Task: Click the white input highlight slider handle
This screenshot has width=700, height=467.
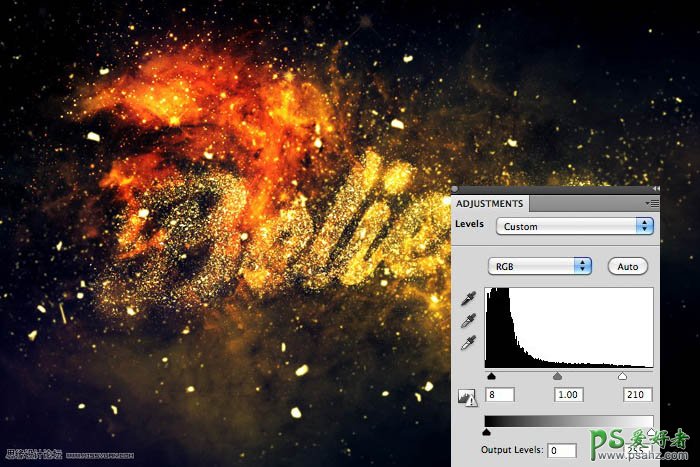Action: [622, 377]
